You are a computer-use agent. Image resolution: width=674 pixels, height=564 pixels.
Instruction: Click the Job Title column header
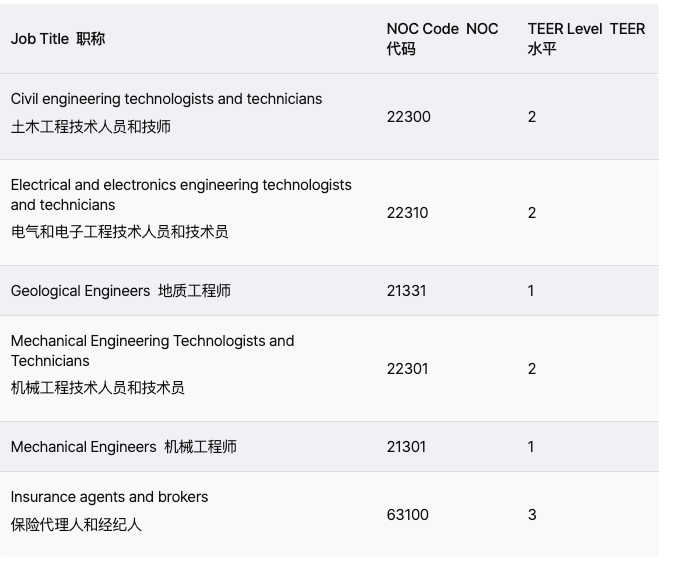pos(58,39)
